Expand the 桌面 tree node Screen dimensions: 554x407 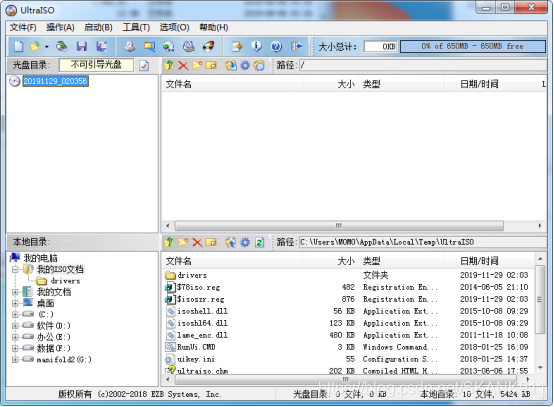point(15,303)
